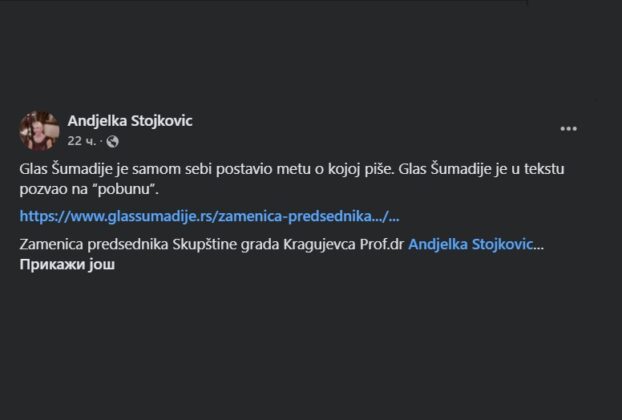Open the glassumadije.rs article link

(210, 215)
